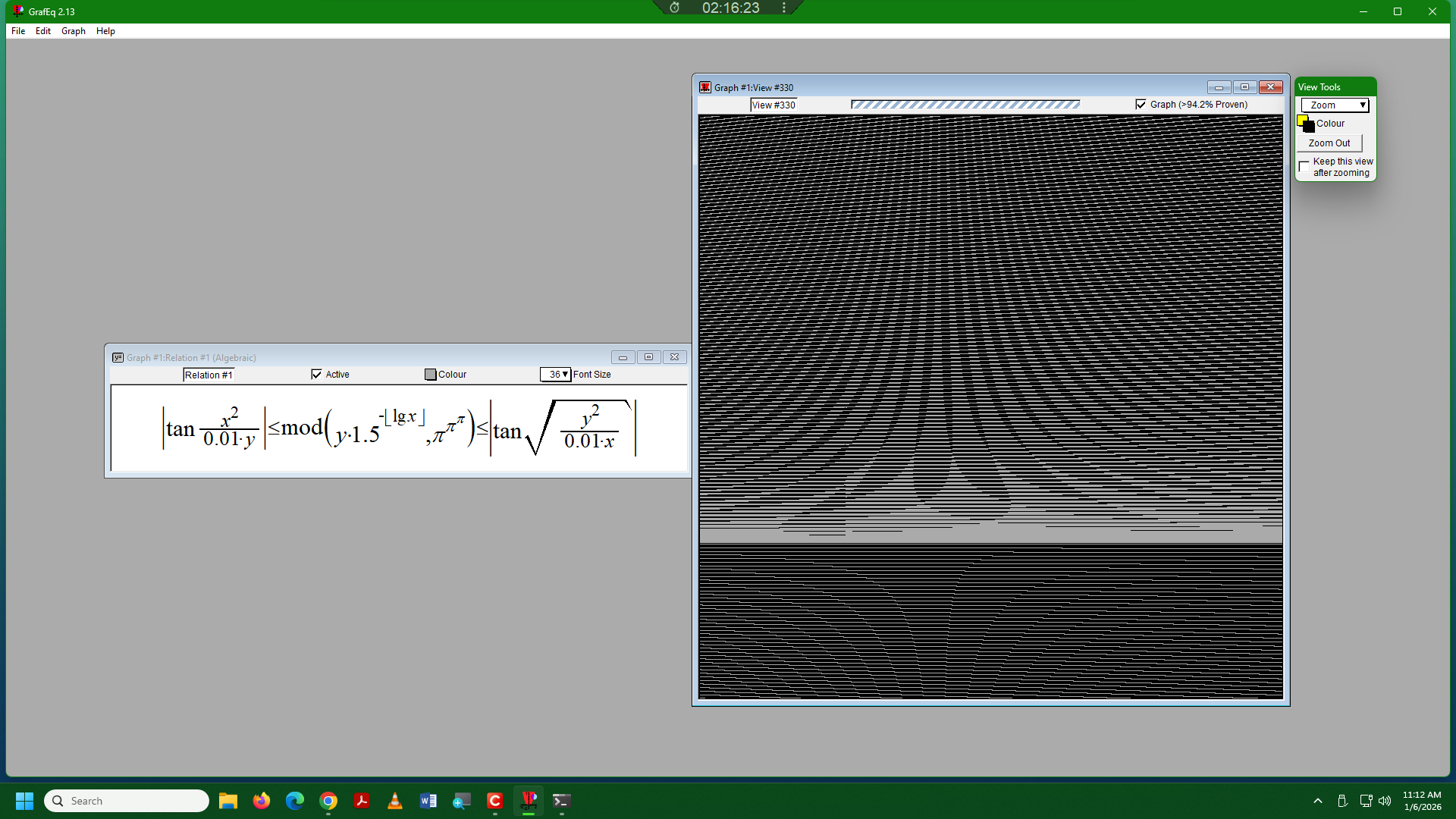The image size is (1456, 819).
Task: Open Google Chrome from the taskbar
Action: point(328,801)
